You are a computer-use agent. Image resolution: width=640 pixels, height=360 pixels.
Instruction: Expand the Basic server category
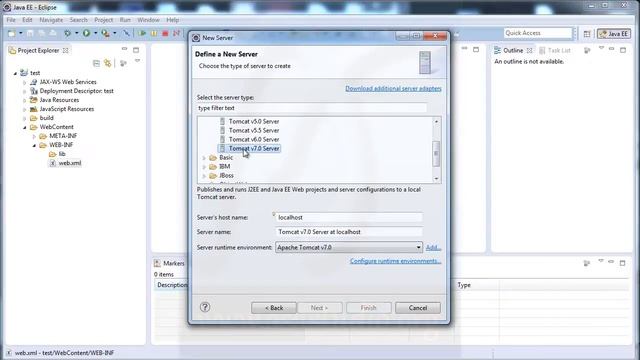click(204, 158)
